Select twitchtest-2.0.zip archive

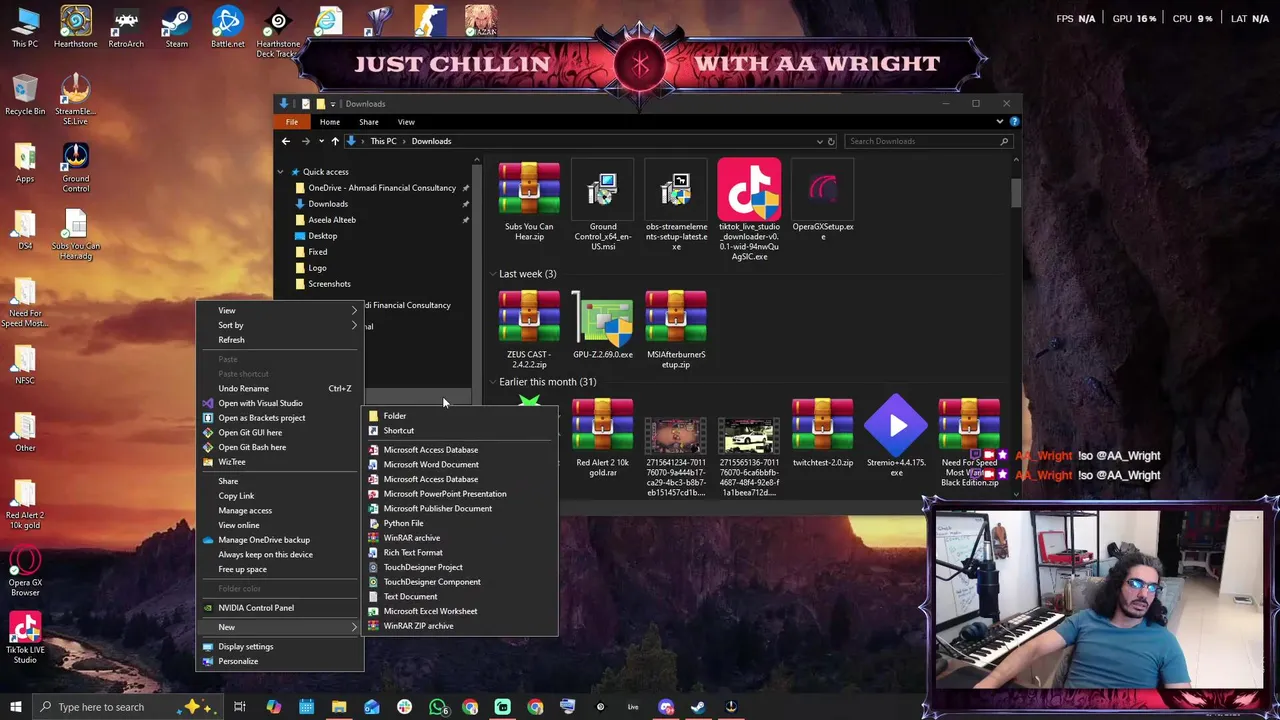[x=823, y=433]
